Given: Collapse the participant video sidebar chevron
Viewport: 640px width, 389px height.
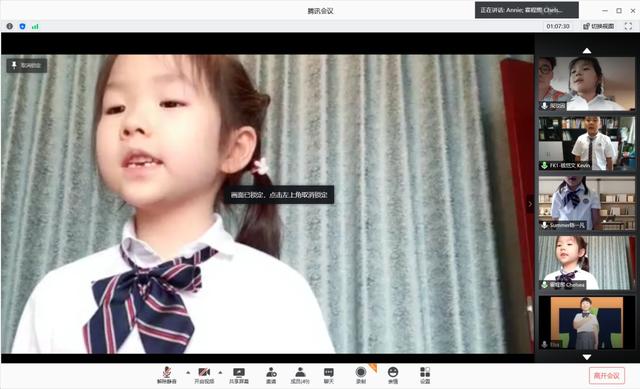Looking at the screenshot, I should 530,204.
